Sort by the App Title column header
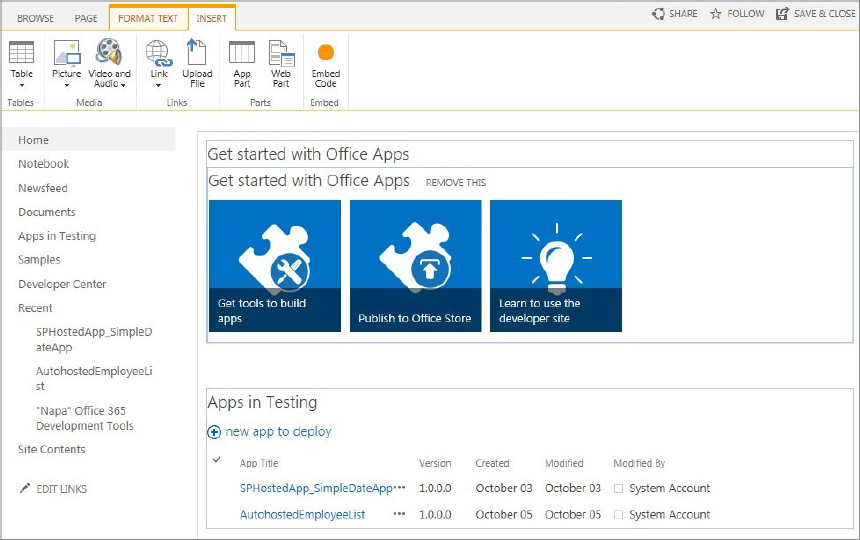The height and width of the screenshot is (540, 860). tap(259, 463)
